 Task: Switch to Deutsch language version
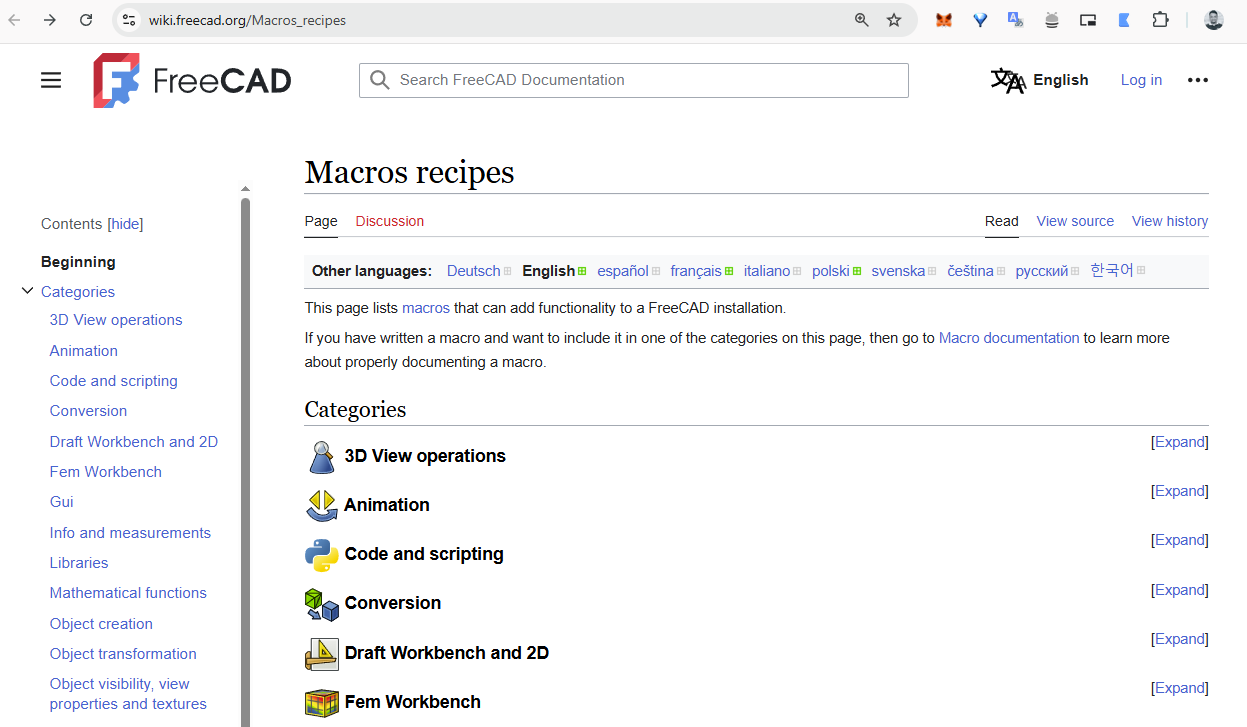point(474,271)
